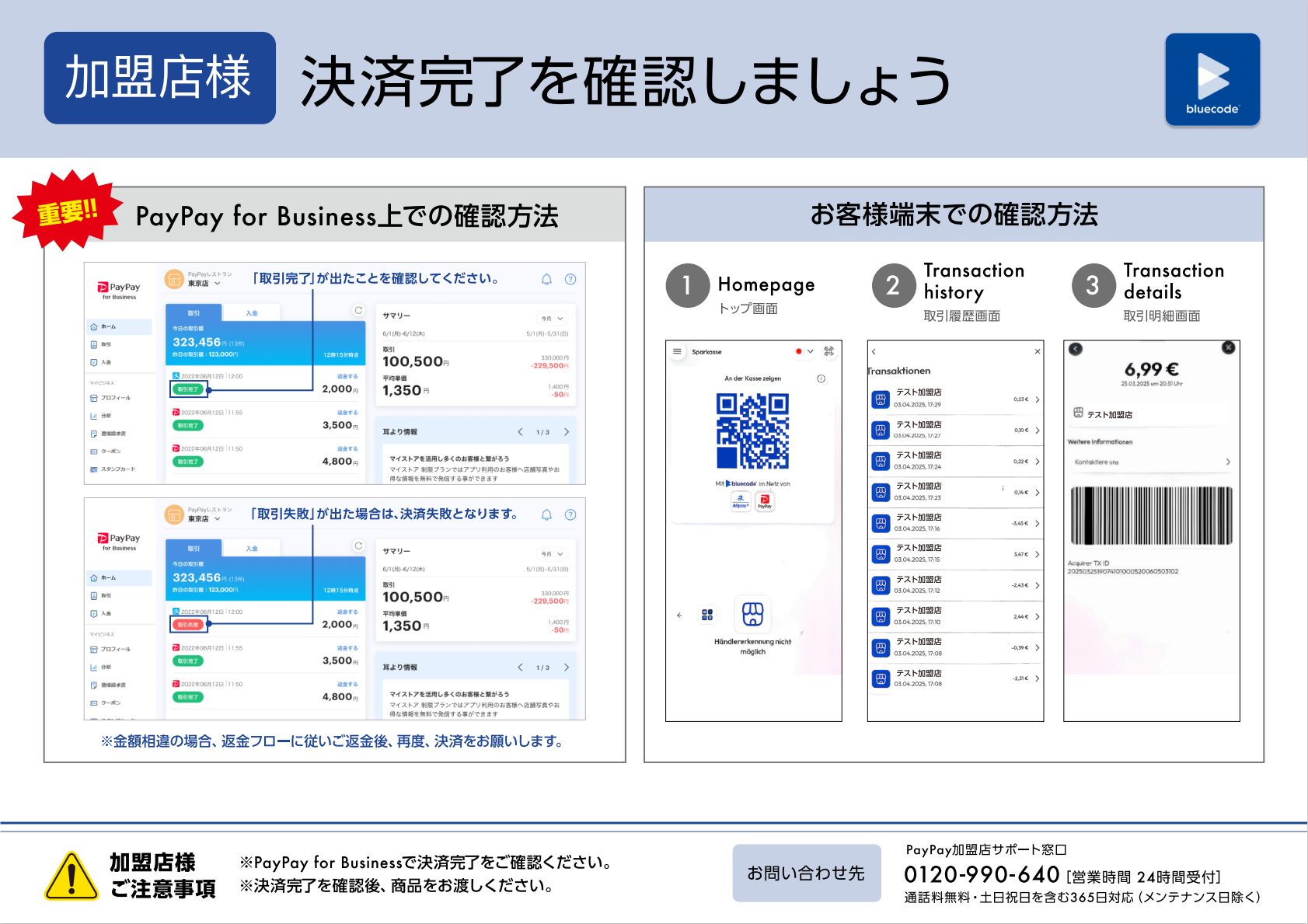Tap the barcode on the transaction details screen
Image resolution: width=1308 pixels, height=924 pixels.
pyautogui.click(x=1151, y=516)
